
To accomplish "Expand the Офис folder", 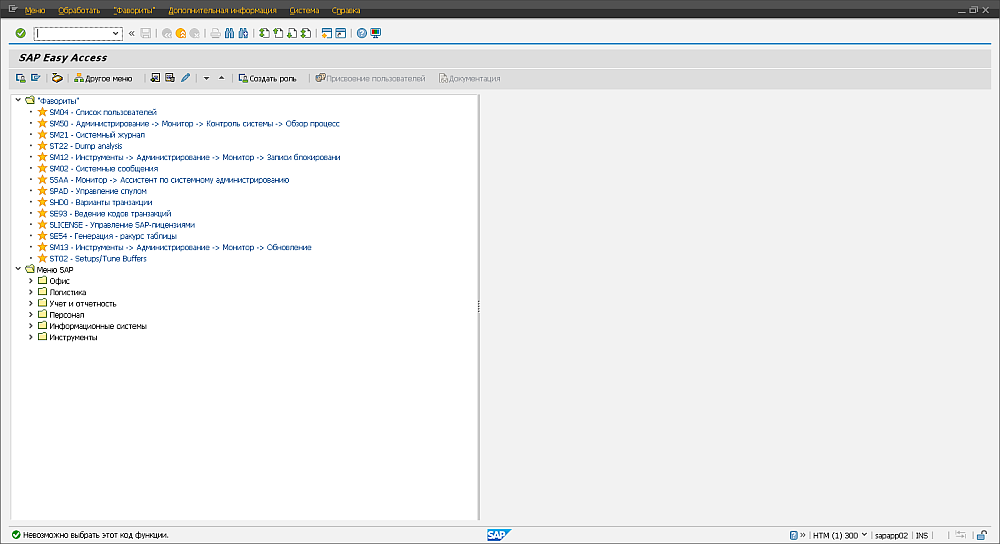I will [31, 281].
